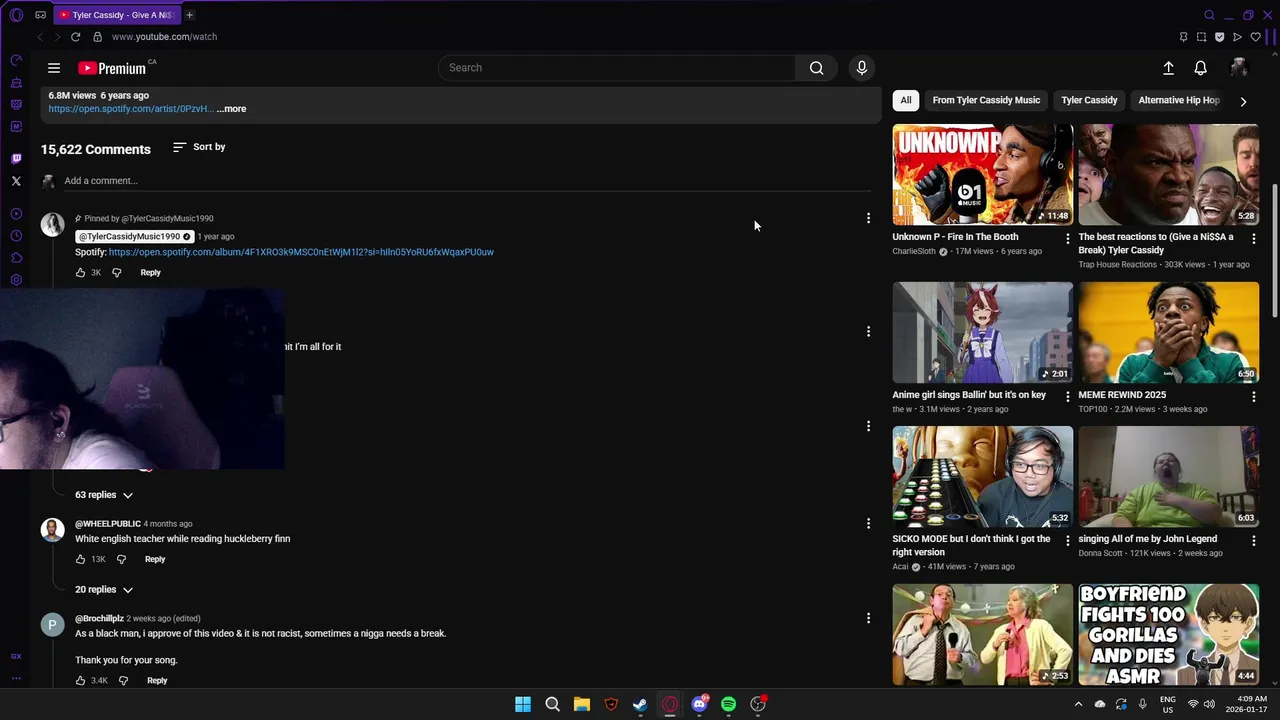Open the YouTube guide hamburger menu

[x=54, y=68]
